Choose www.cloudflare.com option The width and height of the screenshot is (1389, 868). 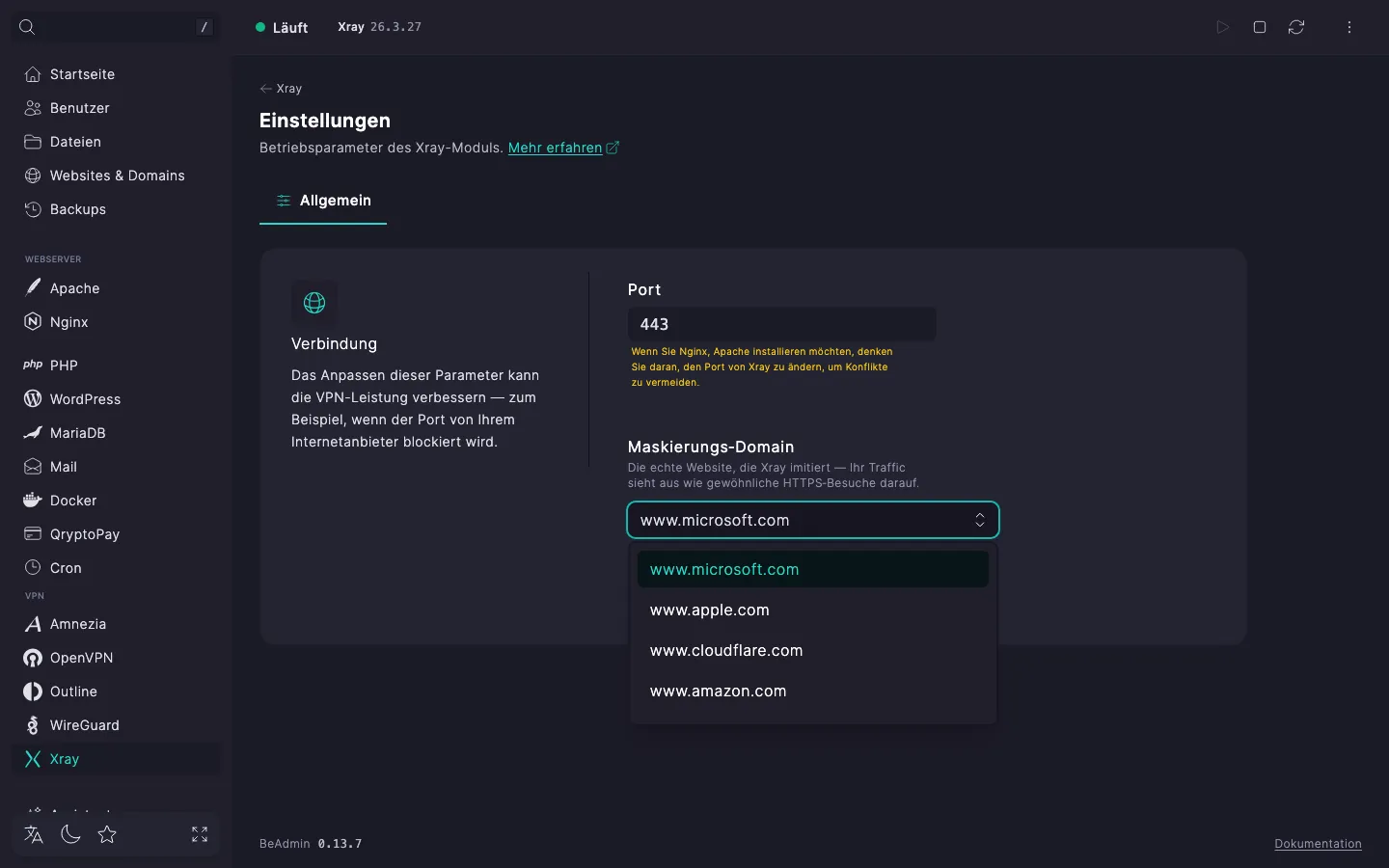click(813, 650)
